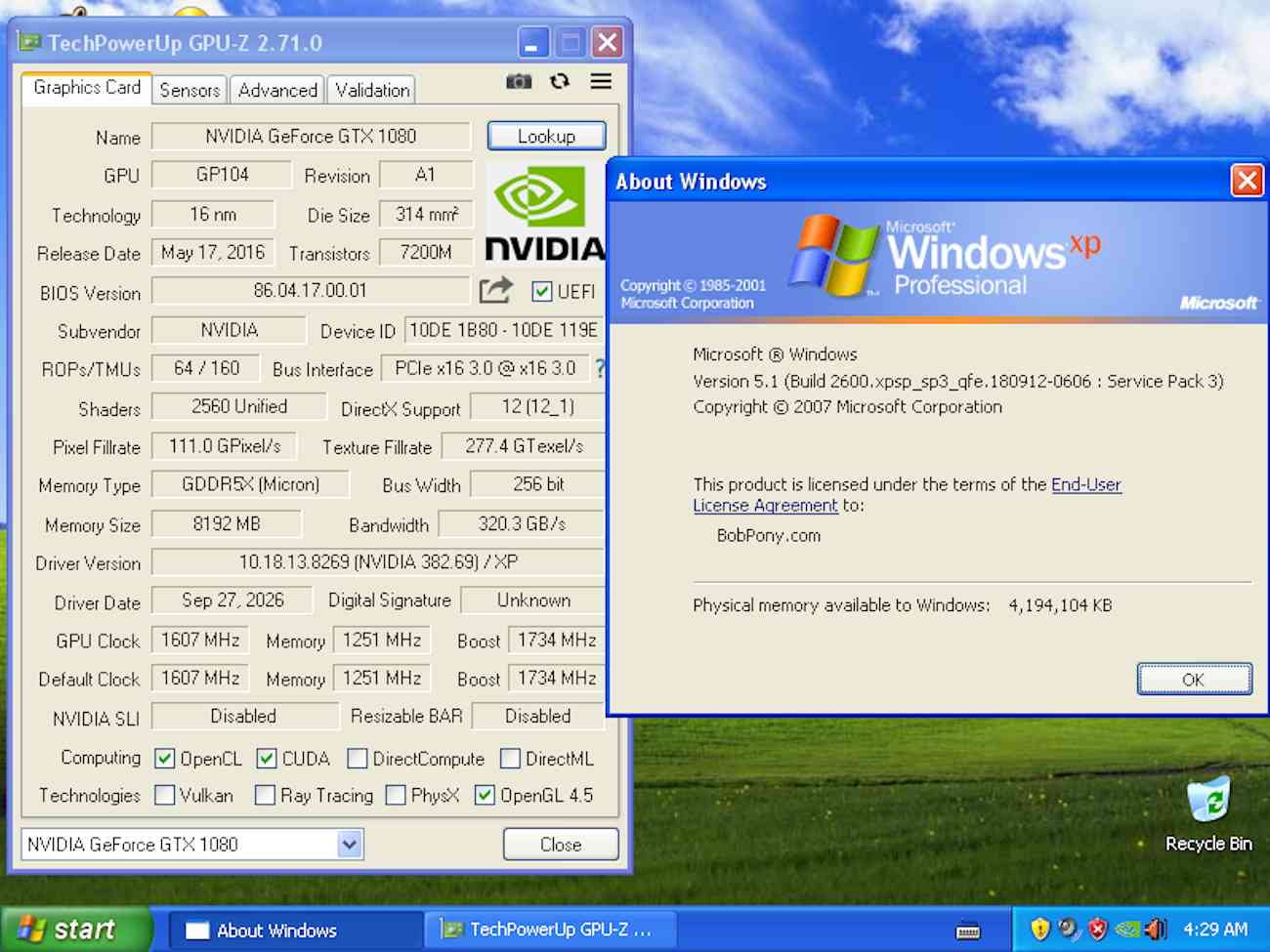Toggle the CUDA checkbox
The width and height of the screenshot is (1270, 952).
pos(266,759)
